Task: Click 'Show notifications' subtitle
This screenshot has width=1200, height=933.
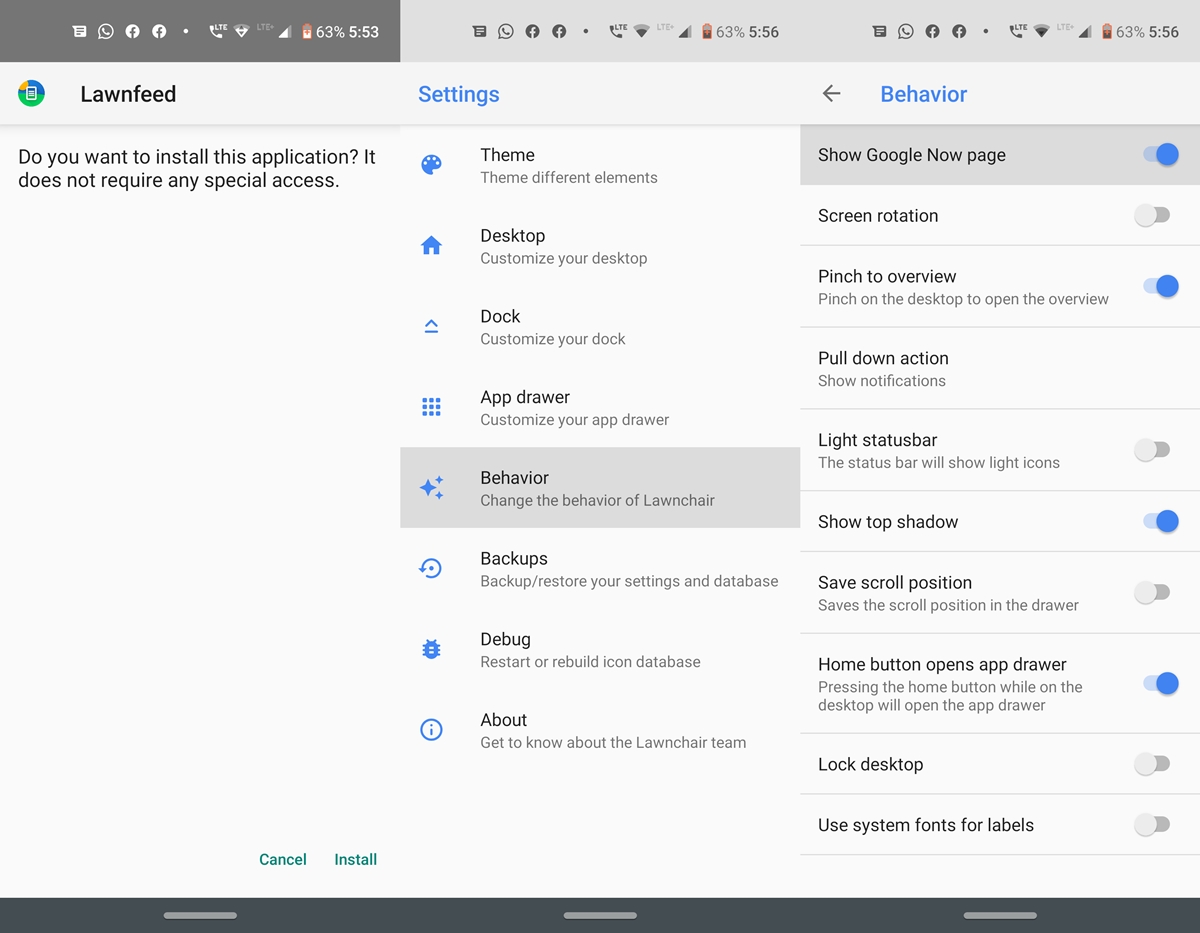Action: (882, 381)
